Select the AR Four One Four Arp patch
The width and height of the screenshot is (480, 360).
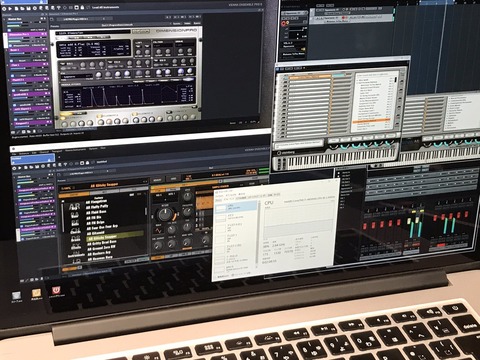(x=102, y=227)
